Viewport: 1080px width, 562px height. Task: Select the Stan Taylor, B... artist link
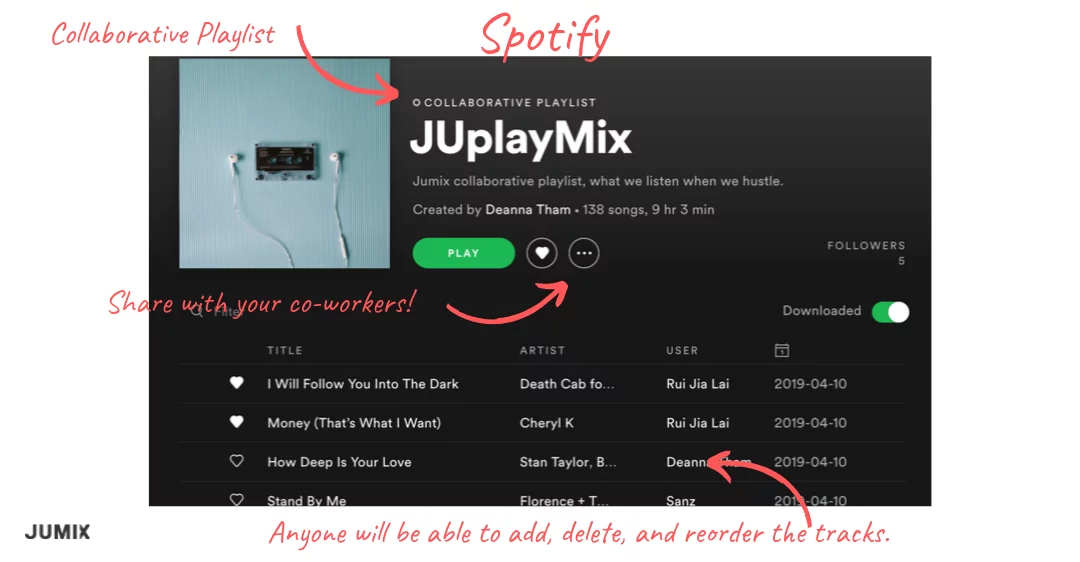tap(568, 462)
